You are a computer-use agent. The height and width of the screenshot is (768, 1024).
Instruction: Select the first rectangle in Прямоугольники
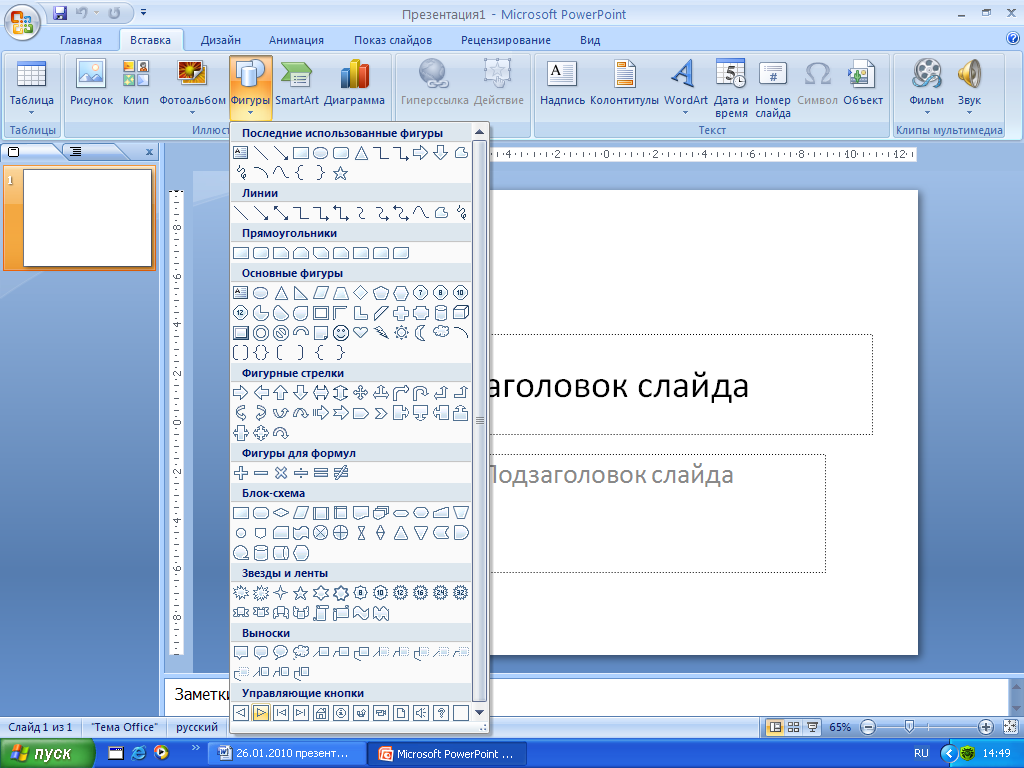[x=240, y=253]
